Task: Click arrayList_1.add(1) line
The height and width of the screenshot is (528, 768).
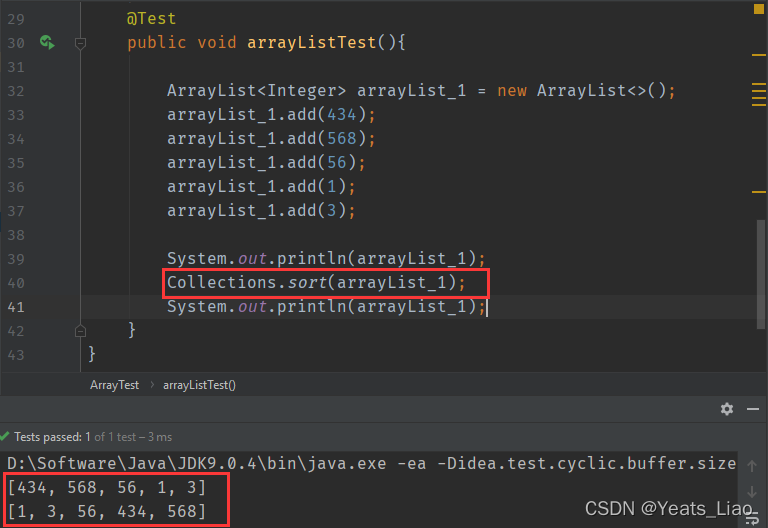Action: tap(261, 187)
